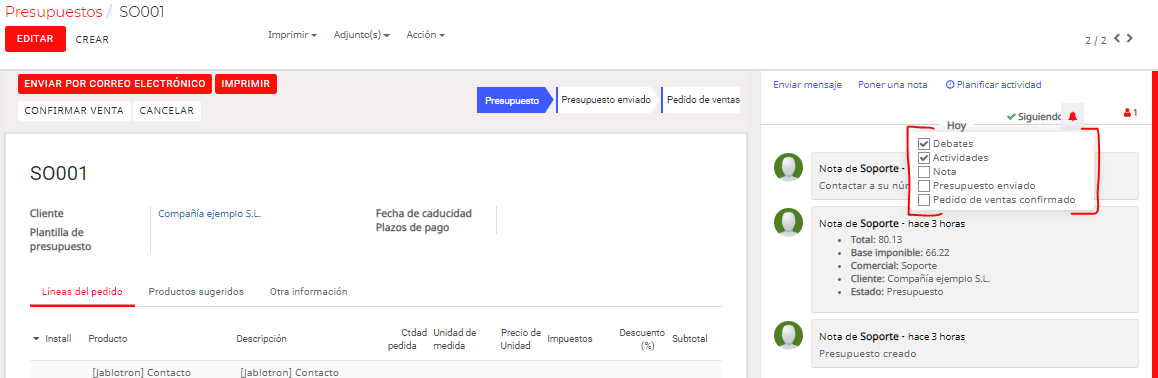The image size is (1158, 378).
Task: Click the EDITAR button
Action: click(x=35, y=39)
